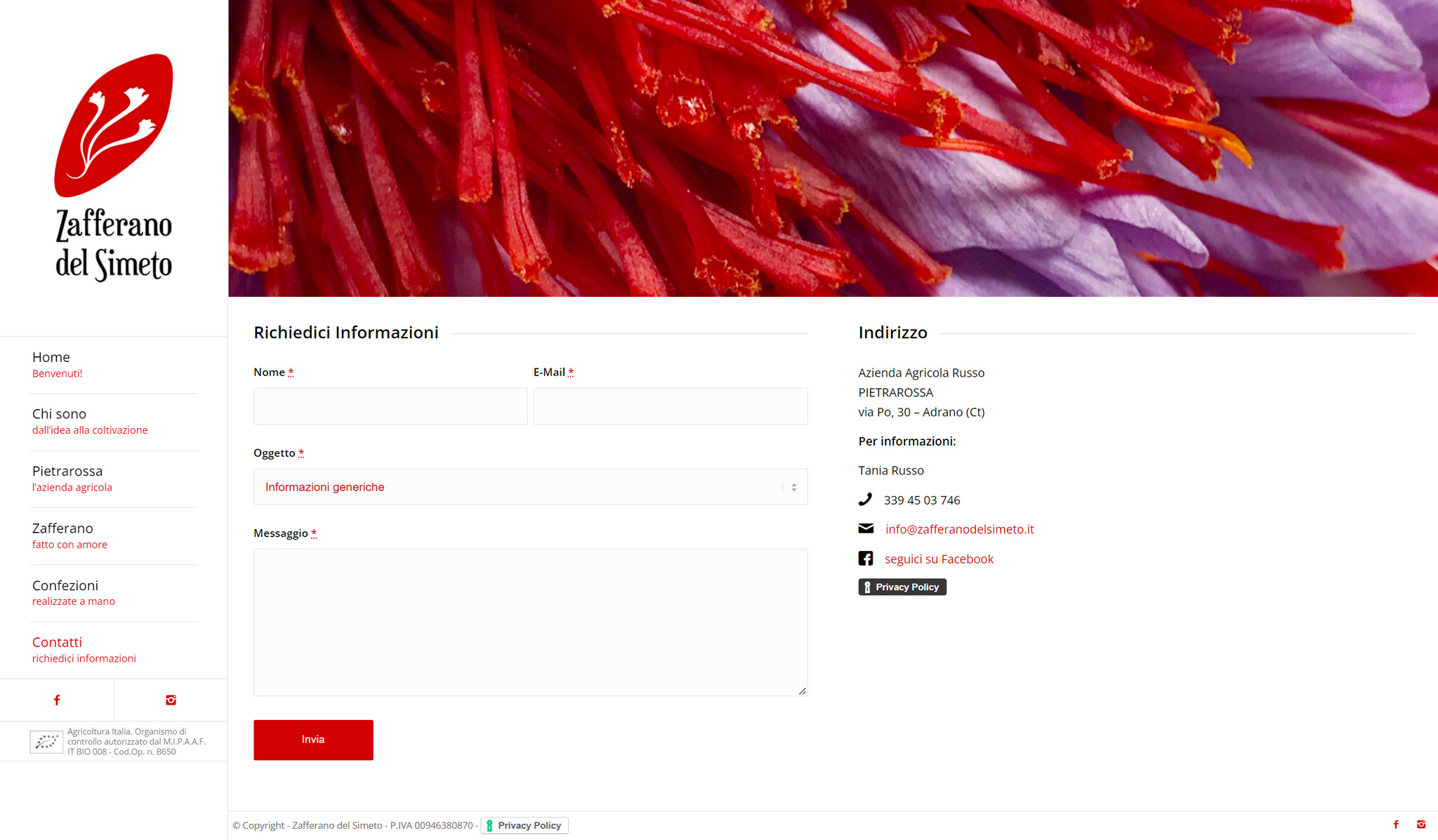This screenshot has height=840, width=1438.
Task: Open the sidebar Facebook icon
Action: coord(57,700)
